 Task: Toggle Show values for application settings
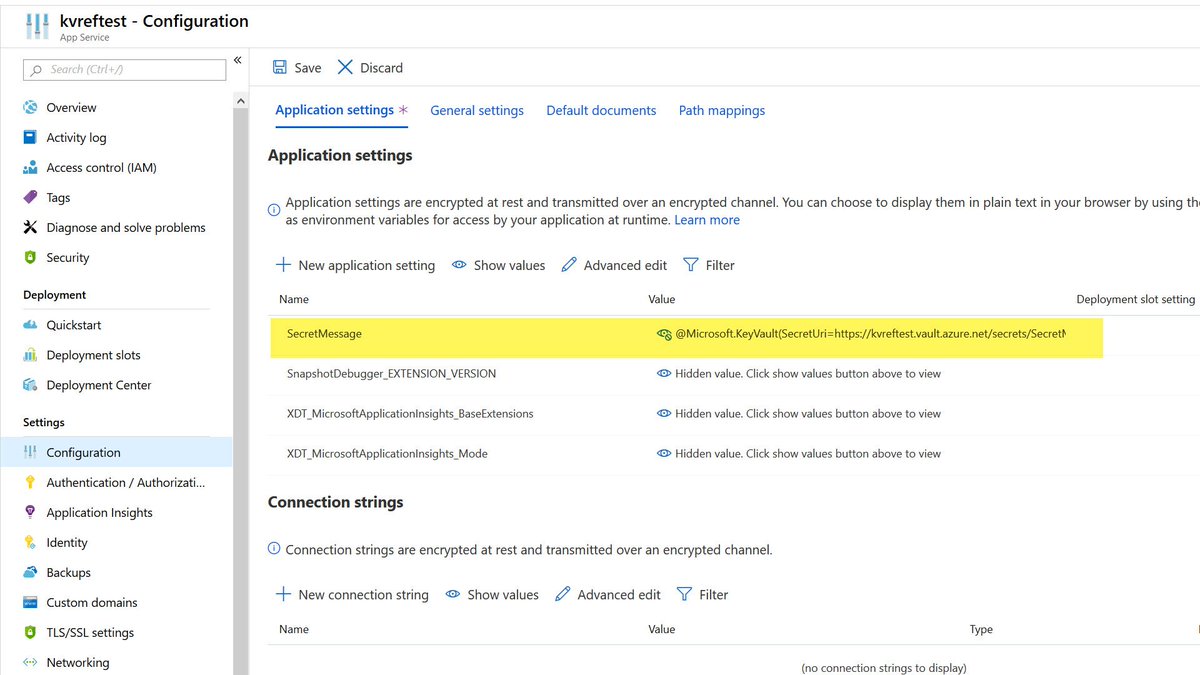pyautogui.click(x=498, y=265)
